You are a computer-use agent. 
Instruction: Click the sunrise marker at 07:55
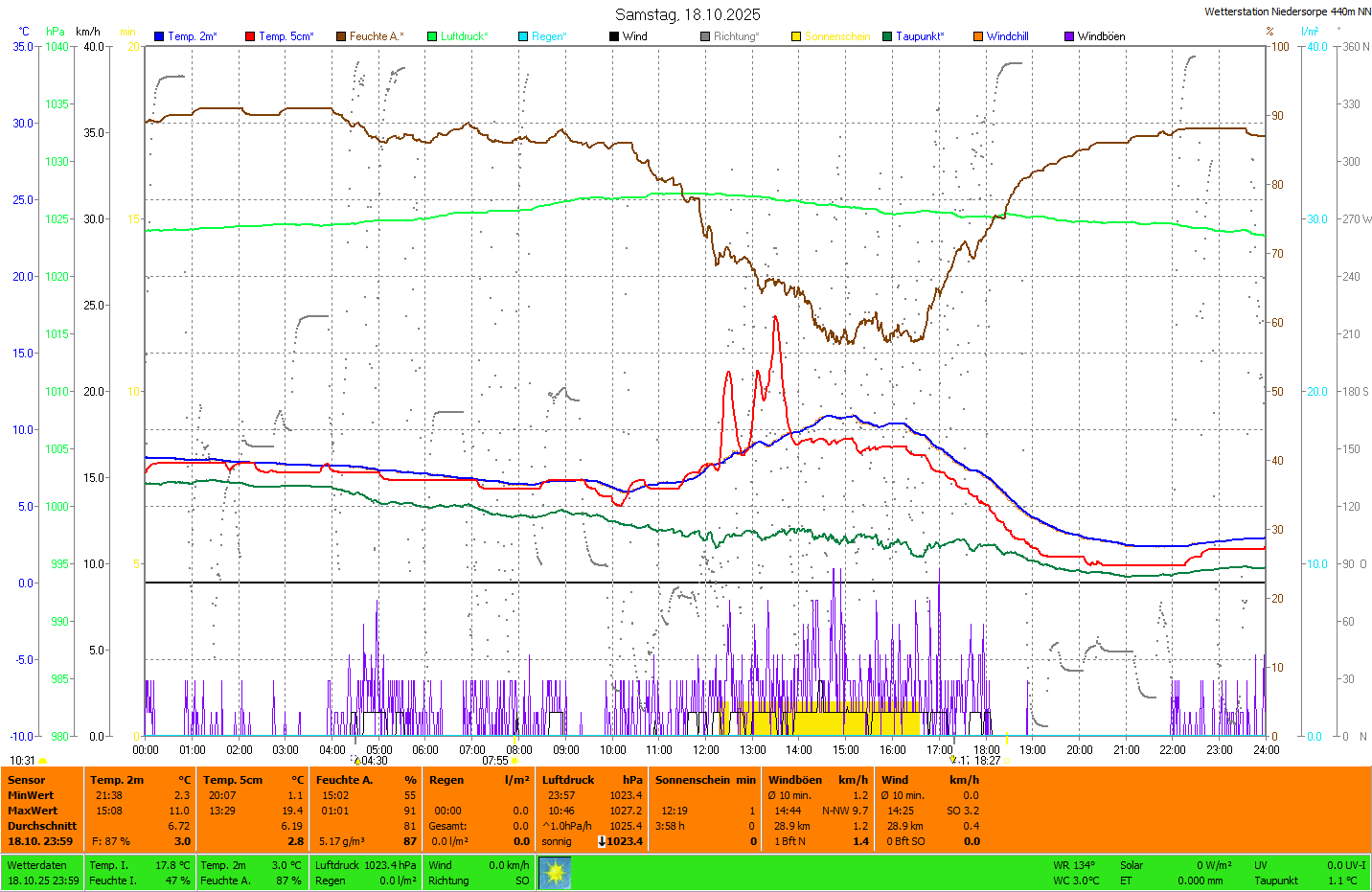click(x=514, y=761)
